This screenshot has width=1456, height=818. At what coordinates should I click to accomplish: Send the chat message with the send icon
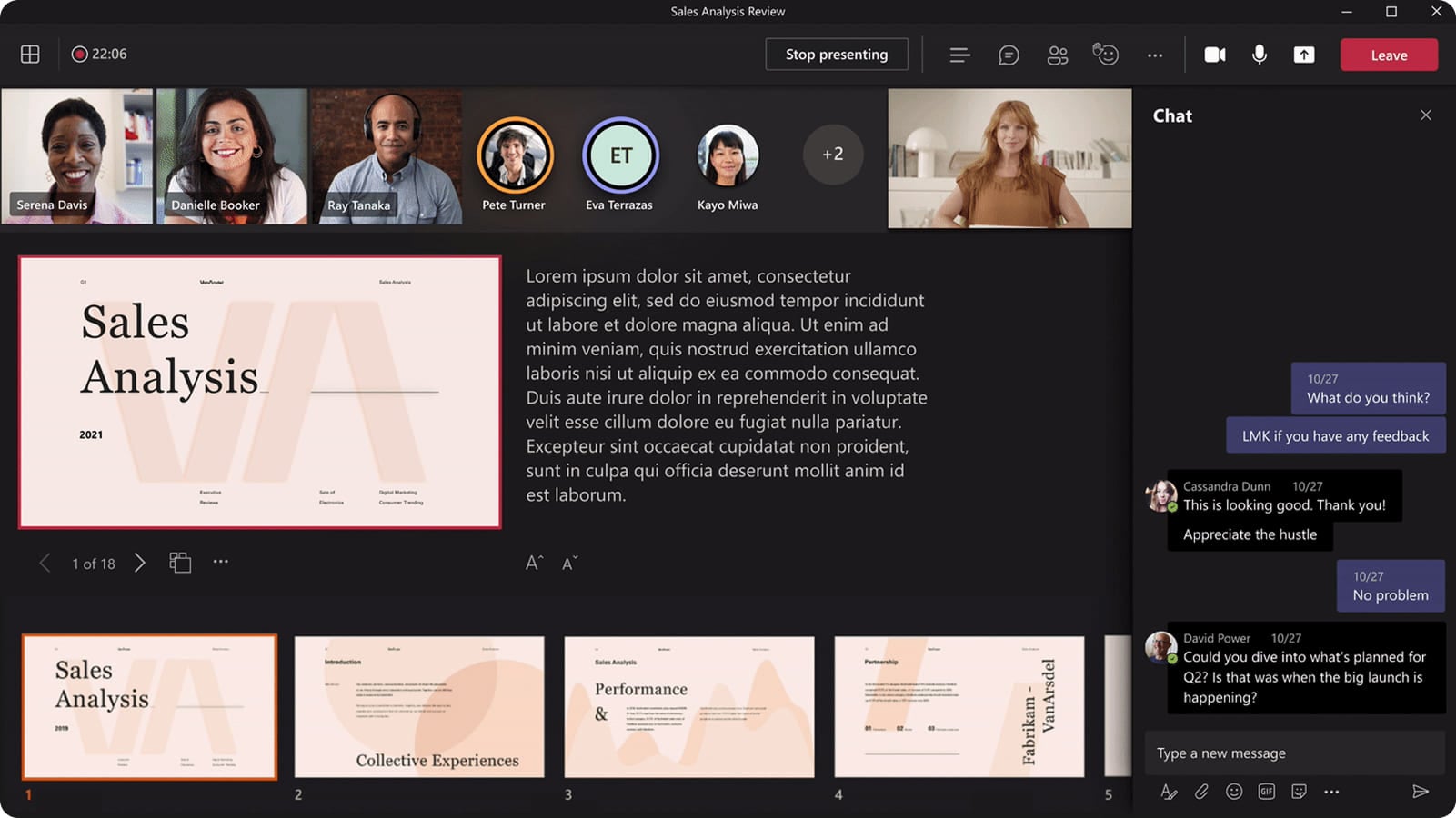coord(1422,792)
